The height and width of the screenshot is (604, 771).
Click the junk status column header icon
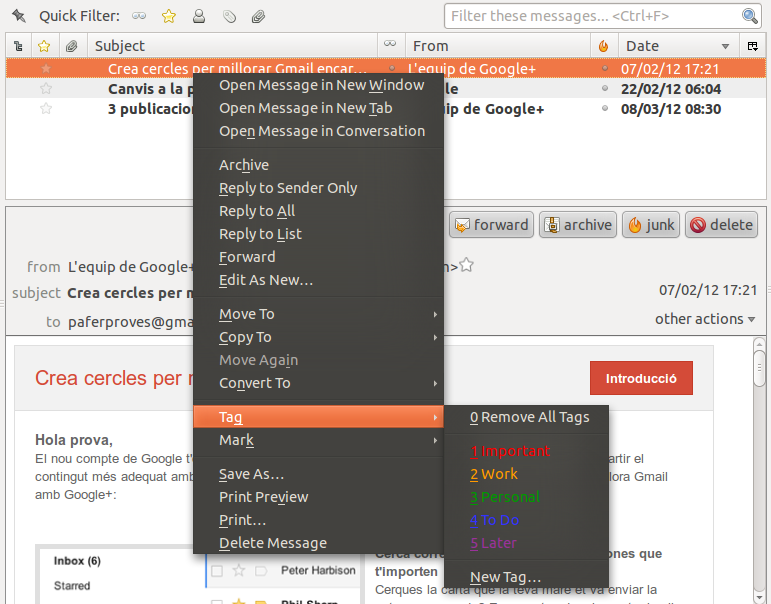coord(603,46)
